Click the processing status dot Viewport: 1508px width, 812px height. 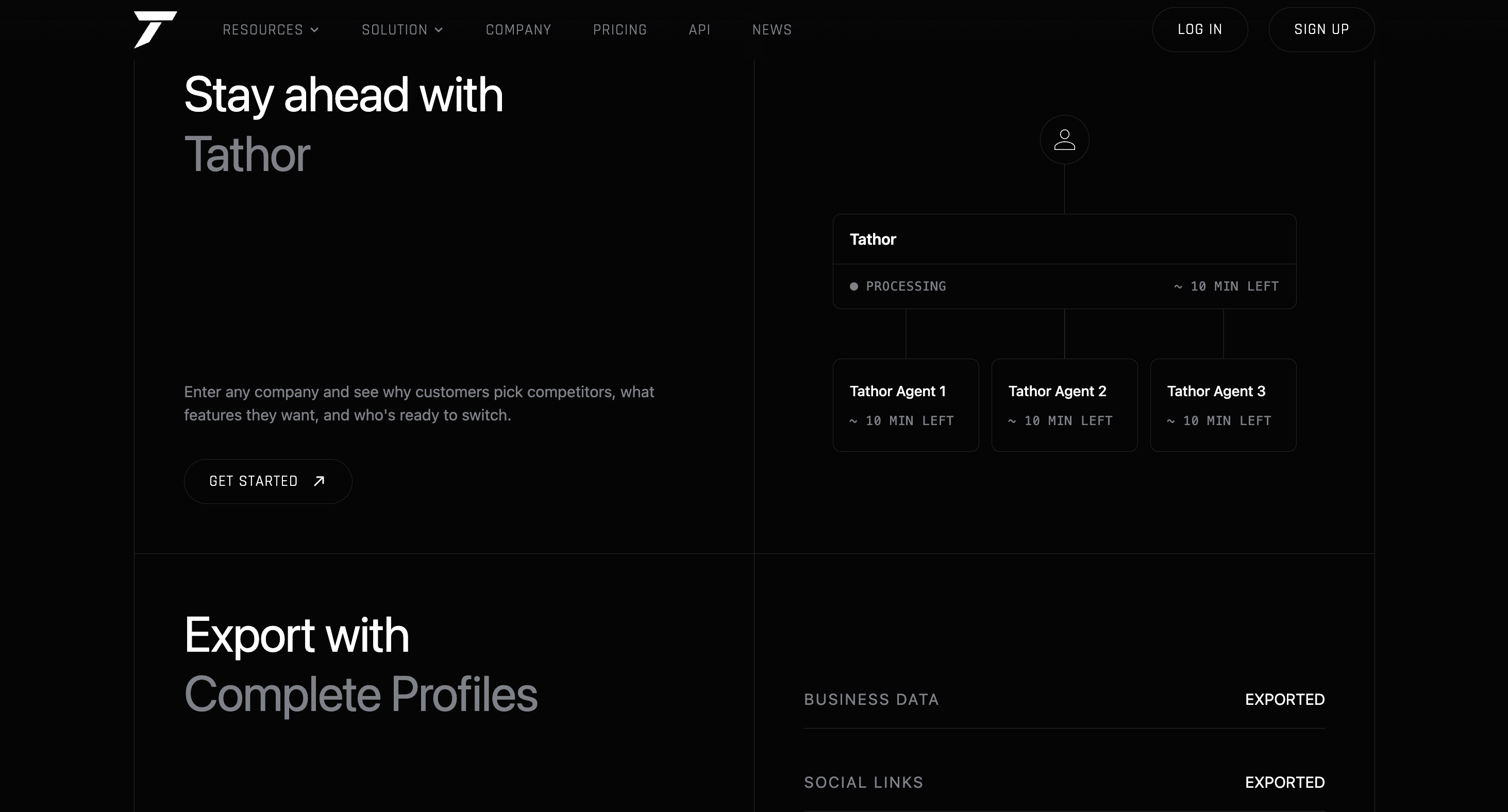(x=854, y=286)
